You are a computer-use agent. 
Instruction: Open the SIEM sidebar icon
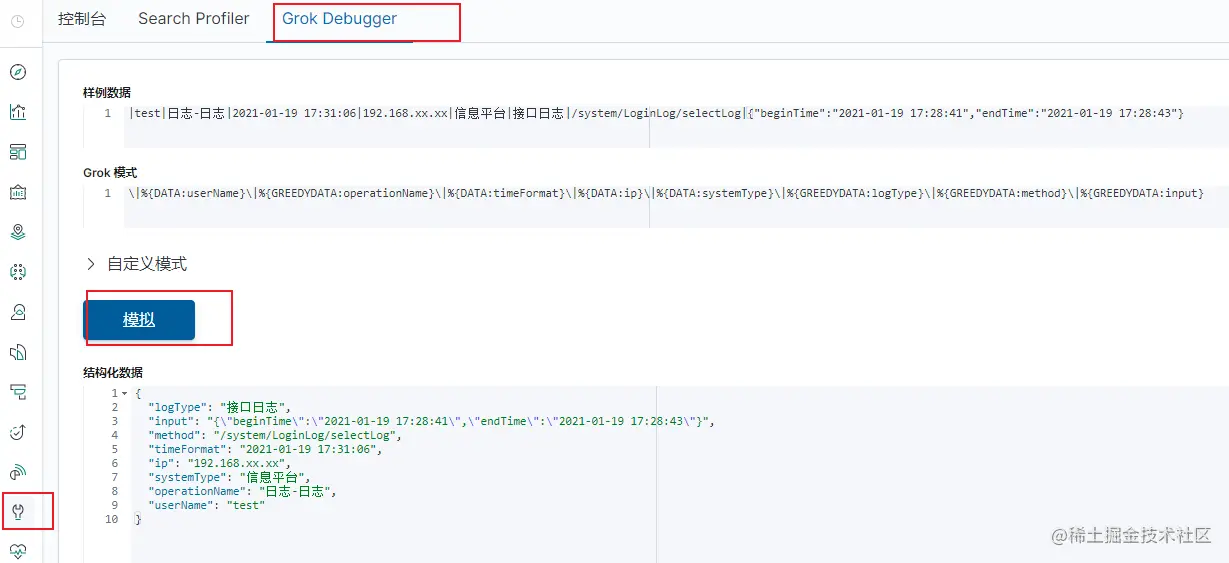click(17, 472)
